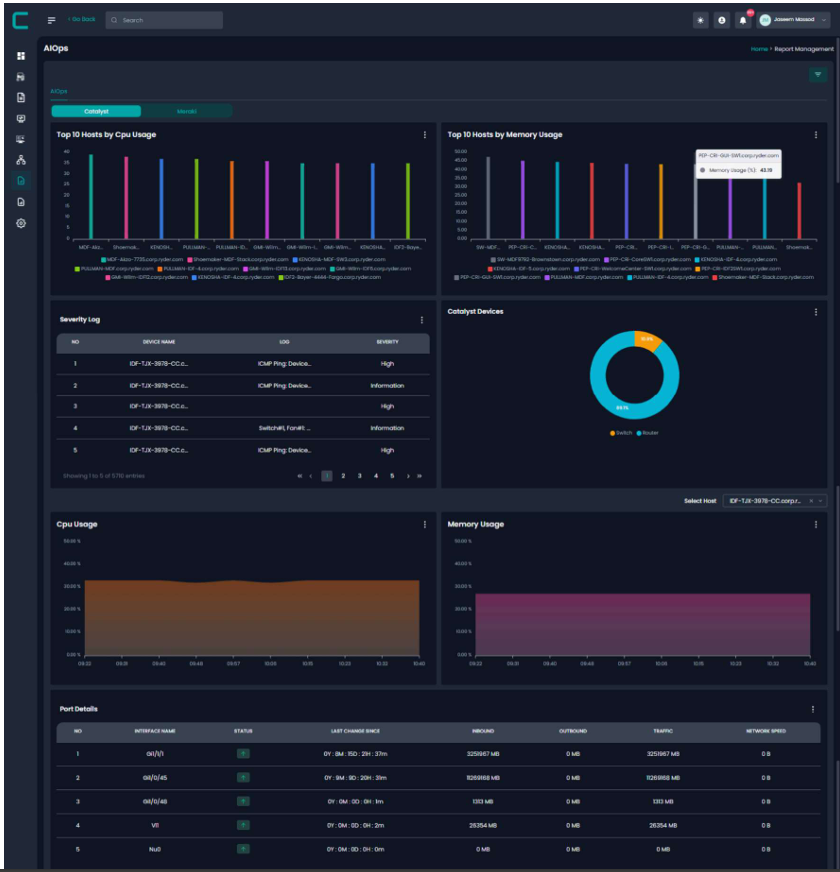This screenshot has height=872, width=840.
Task: Switch to the Meraki tab
Action: 187,111
